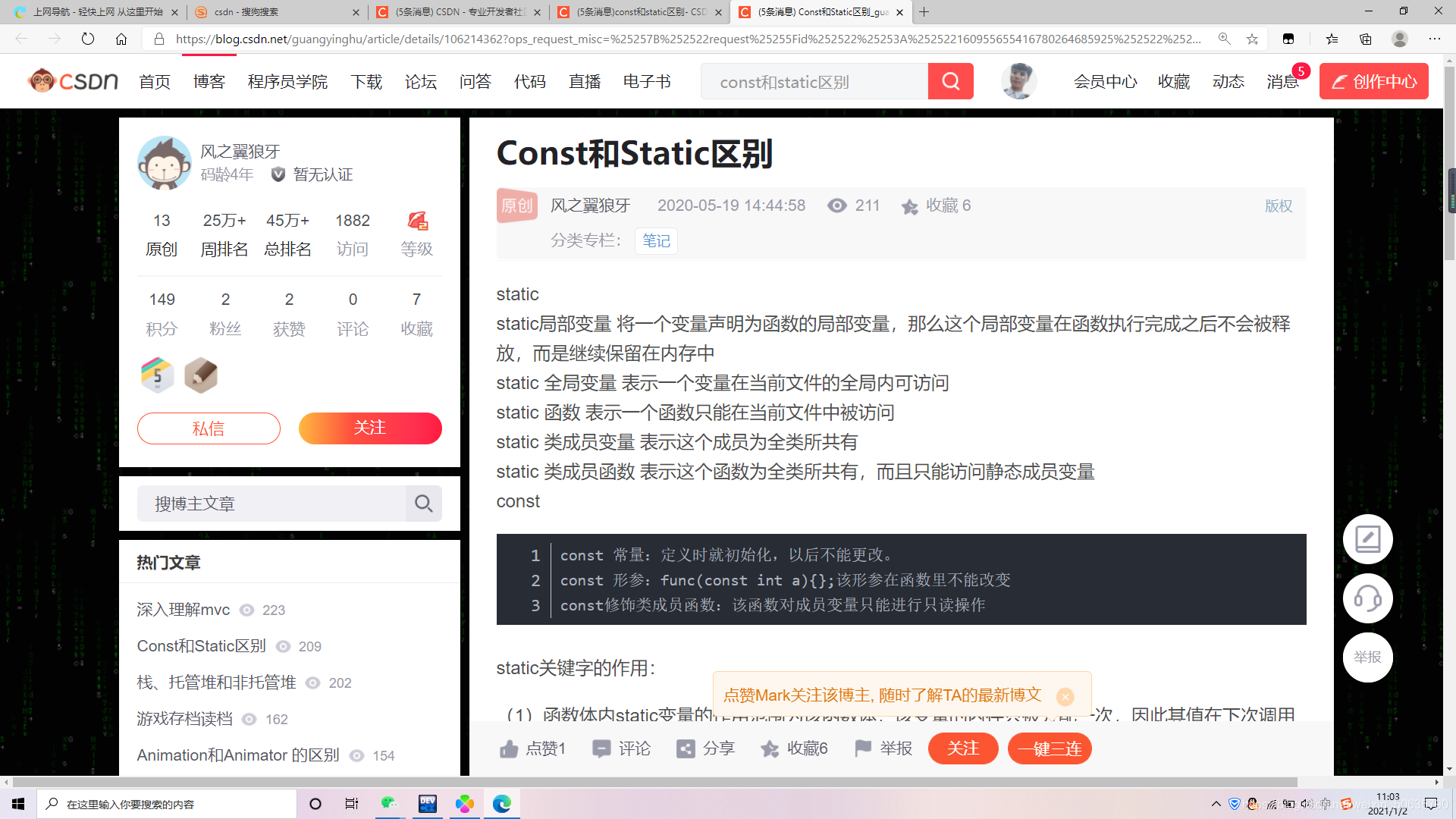Click the 笔记 category tag

[x=656, y=241]
